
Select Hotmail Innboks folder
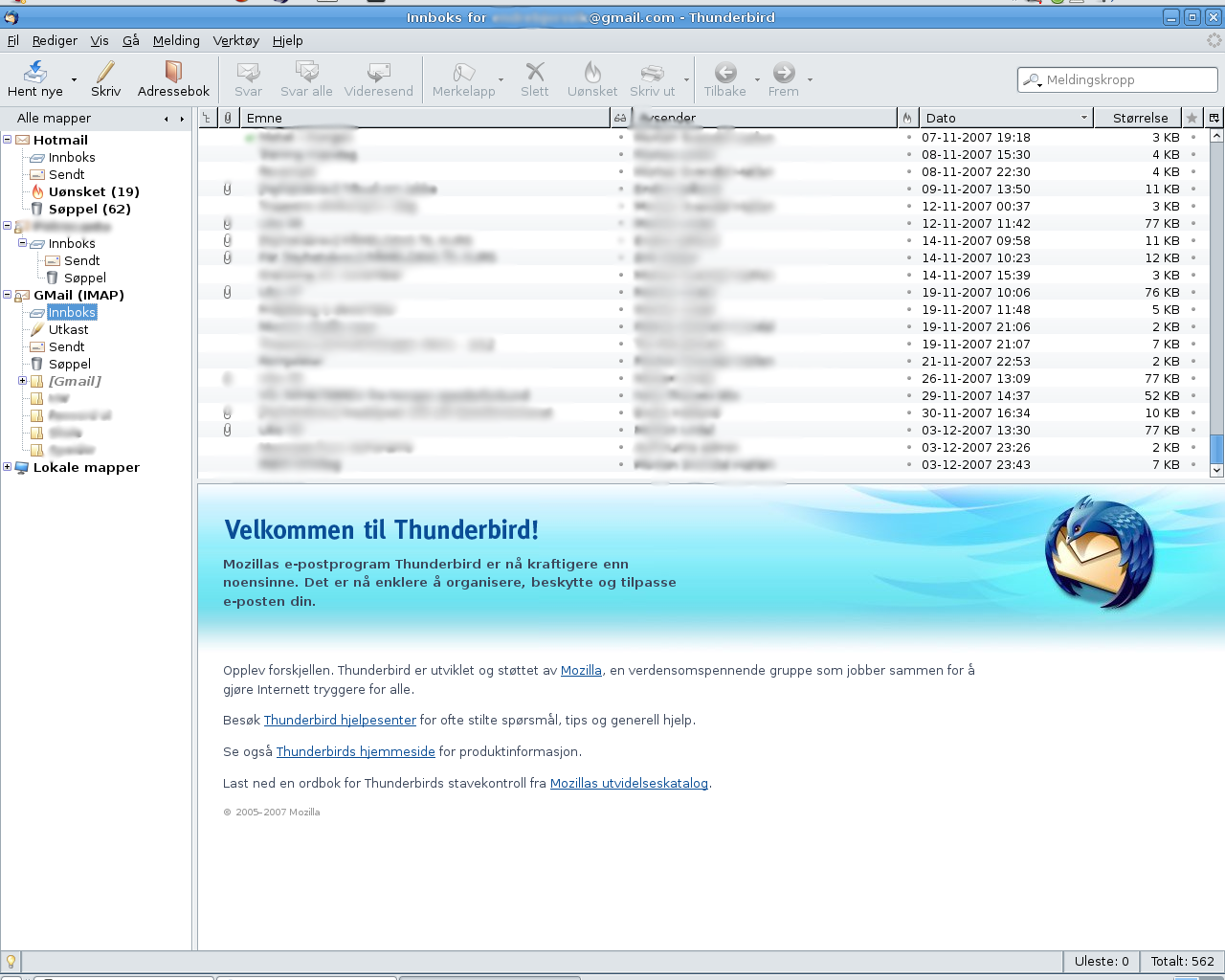click(x=72, y=157)
